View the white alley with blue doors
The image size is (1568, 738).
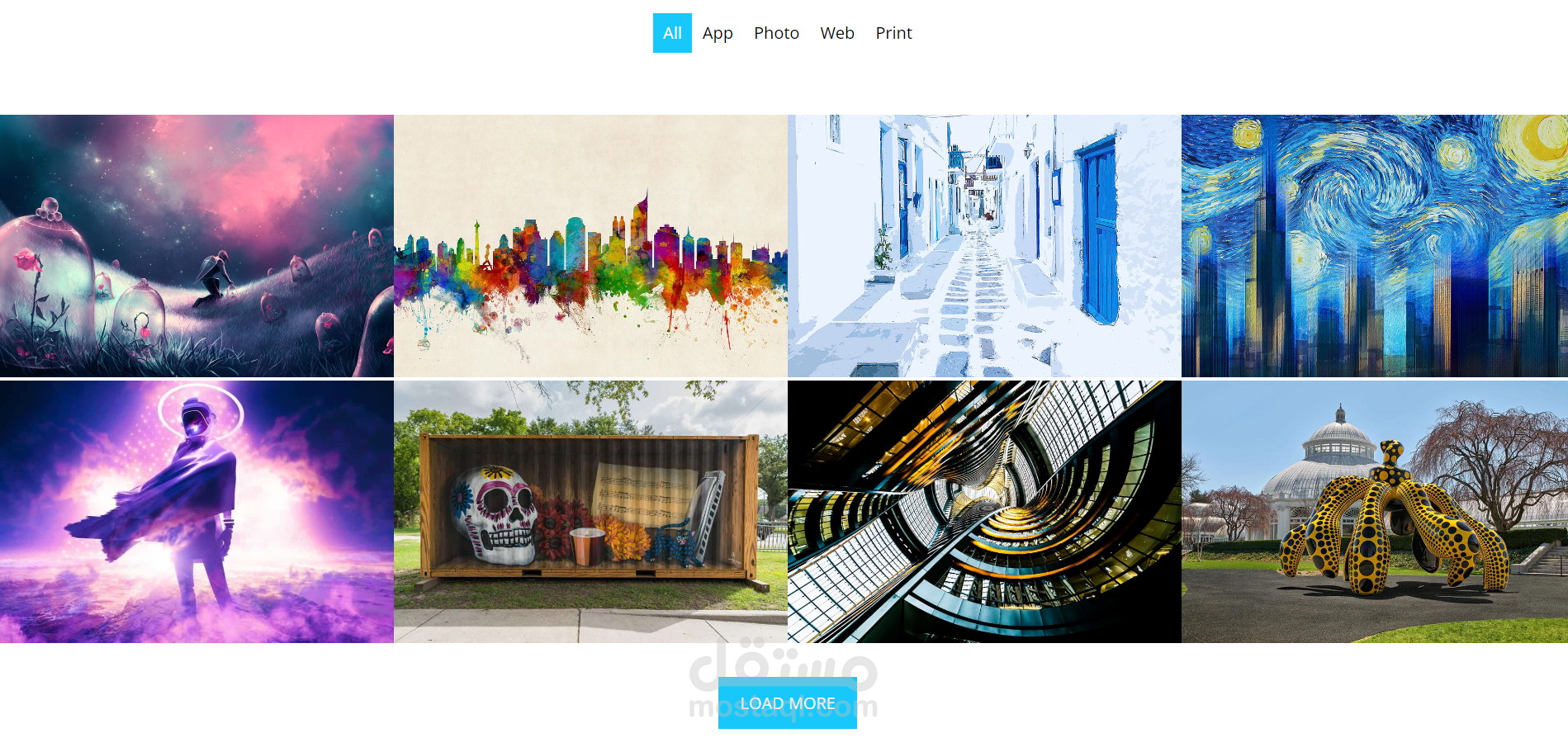point(984,246)
